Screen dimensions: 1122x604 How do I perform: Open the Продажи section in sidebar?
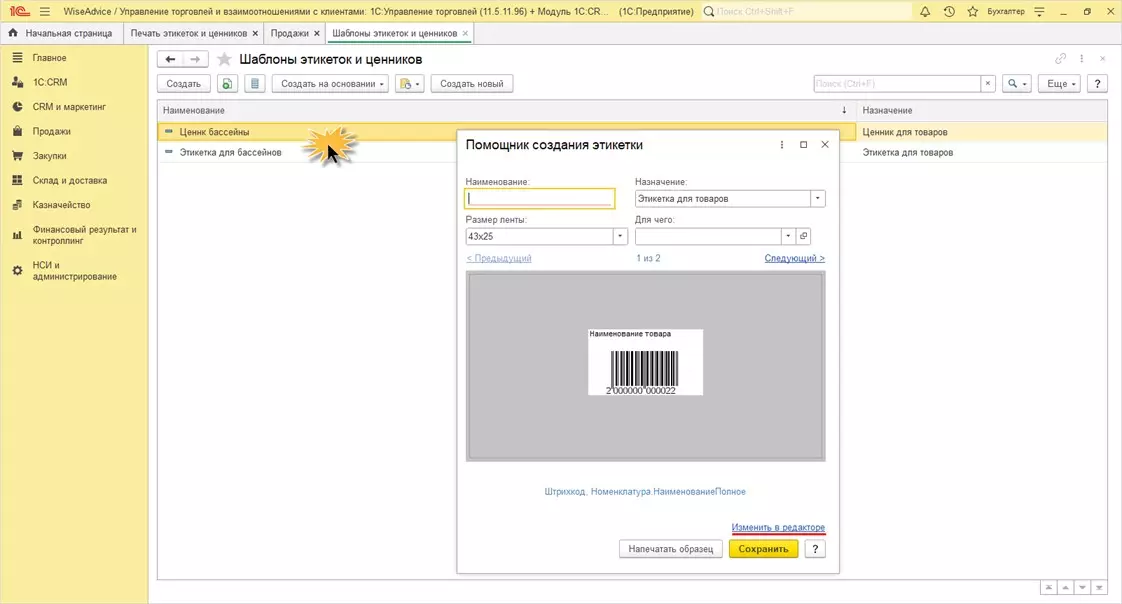[51, 131]
